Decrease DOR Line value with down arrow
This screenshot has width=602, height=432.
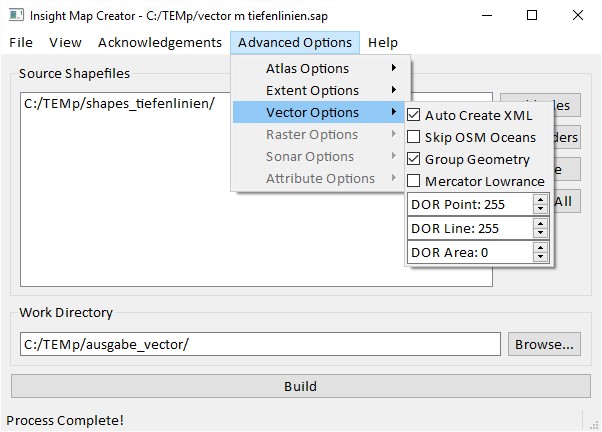[541, 233]
